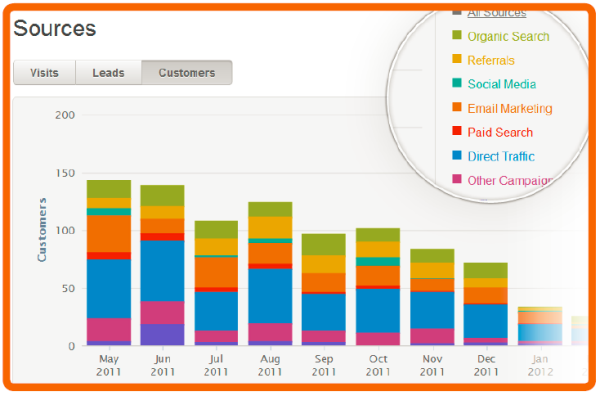Switch to the Leads tab
The height and width of the screenshot is (396, 600).
pos(108,72)
